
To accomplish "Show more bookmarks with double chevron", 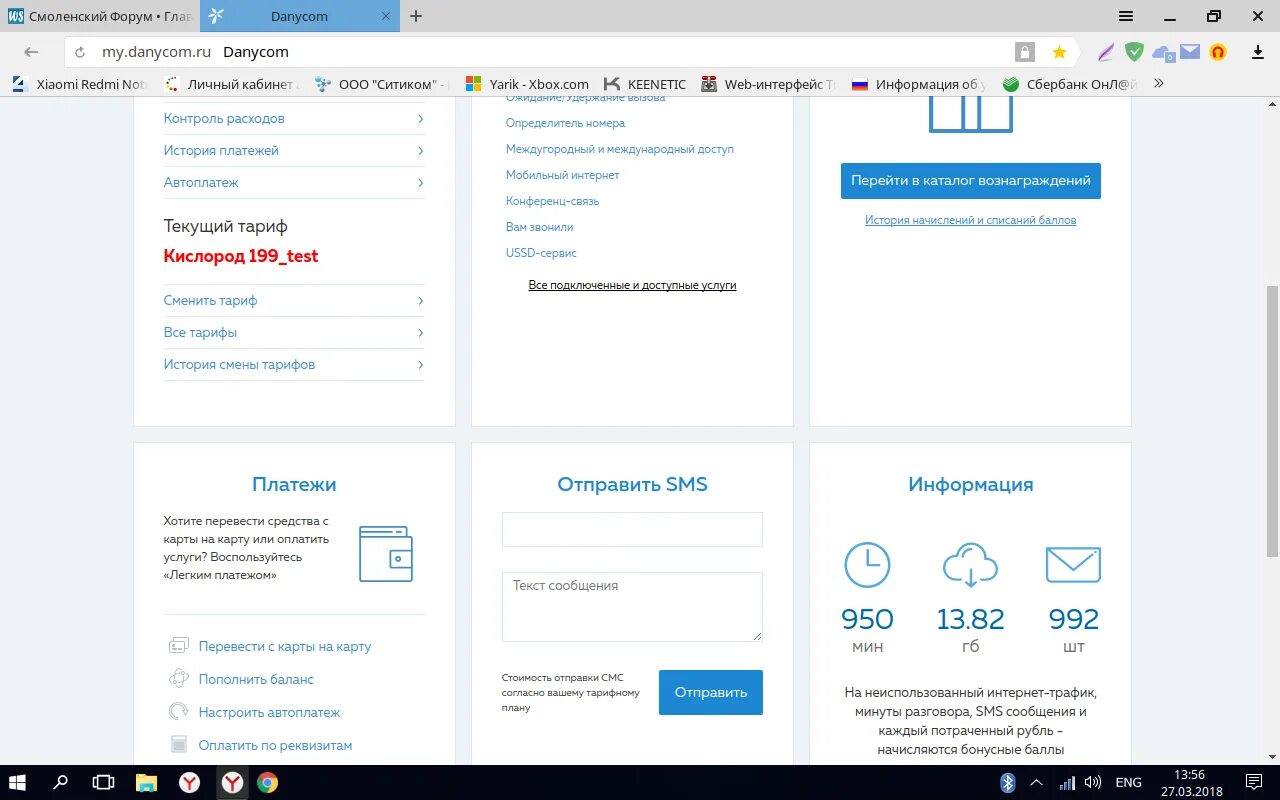I will point(1159,84).
